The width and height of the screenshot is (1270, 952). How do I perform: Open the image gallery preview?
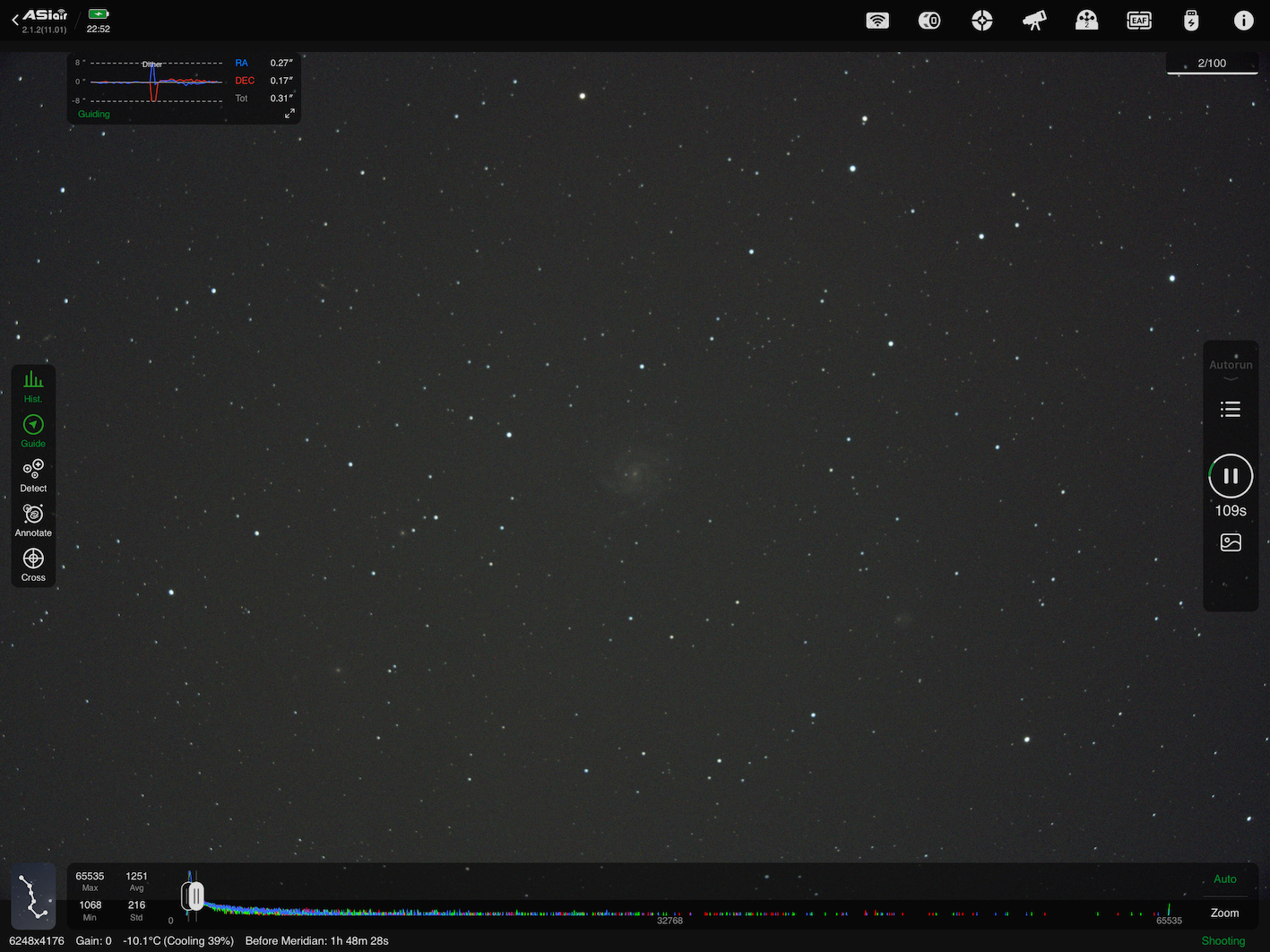(x=1231, y=542)
